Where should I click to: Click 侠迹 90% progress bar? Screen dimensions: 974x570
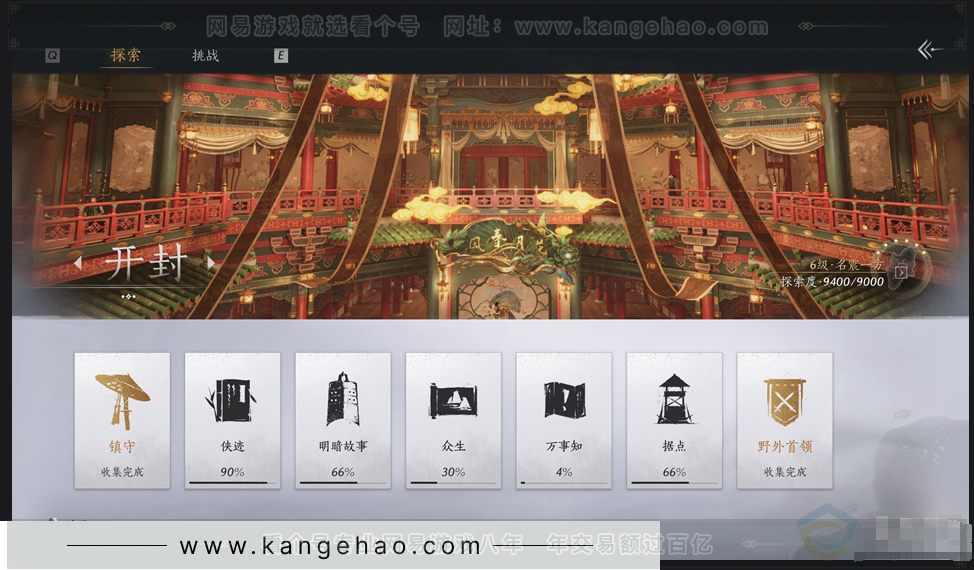232,482
